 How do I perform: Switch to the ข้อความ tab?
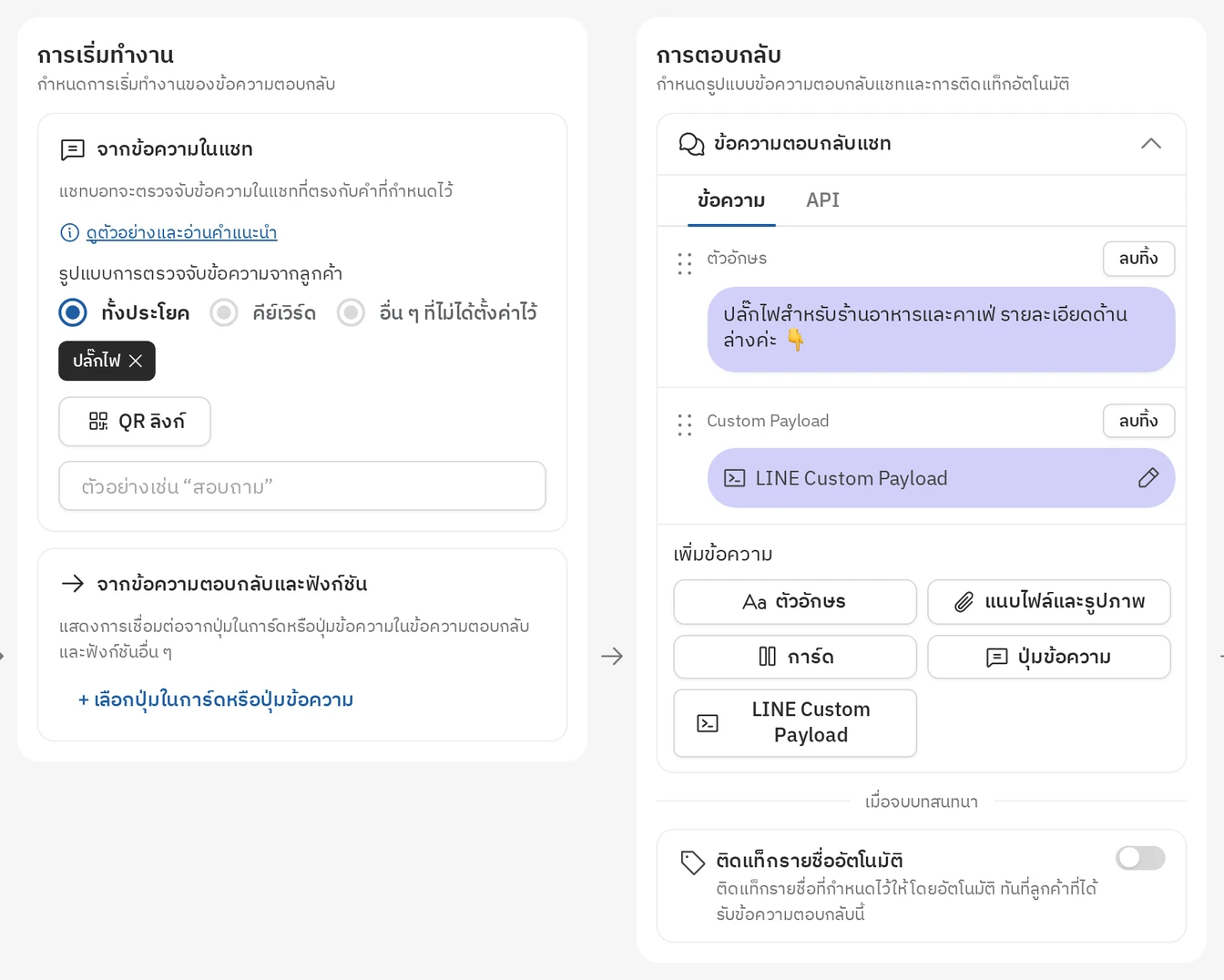click(731, 200)
